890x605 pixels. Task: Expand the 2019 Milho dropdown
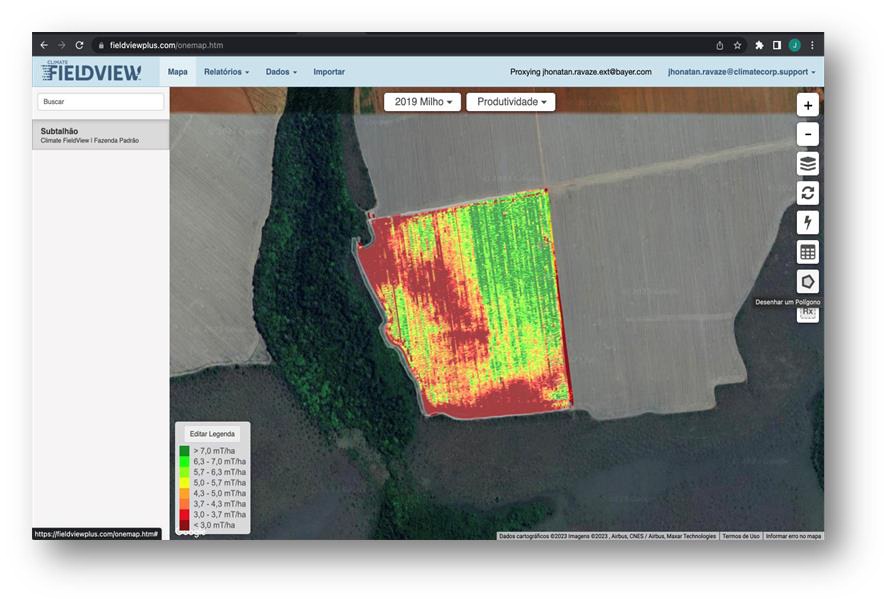(x=421, y=102)
